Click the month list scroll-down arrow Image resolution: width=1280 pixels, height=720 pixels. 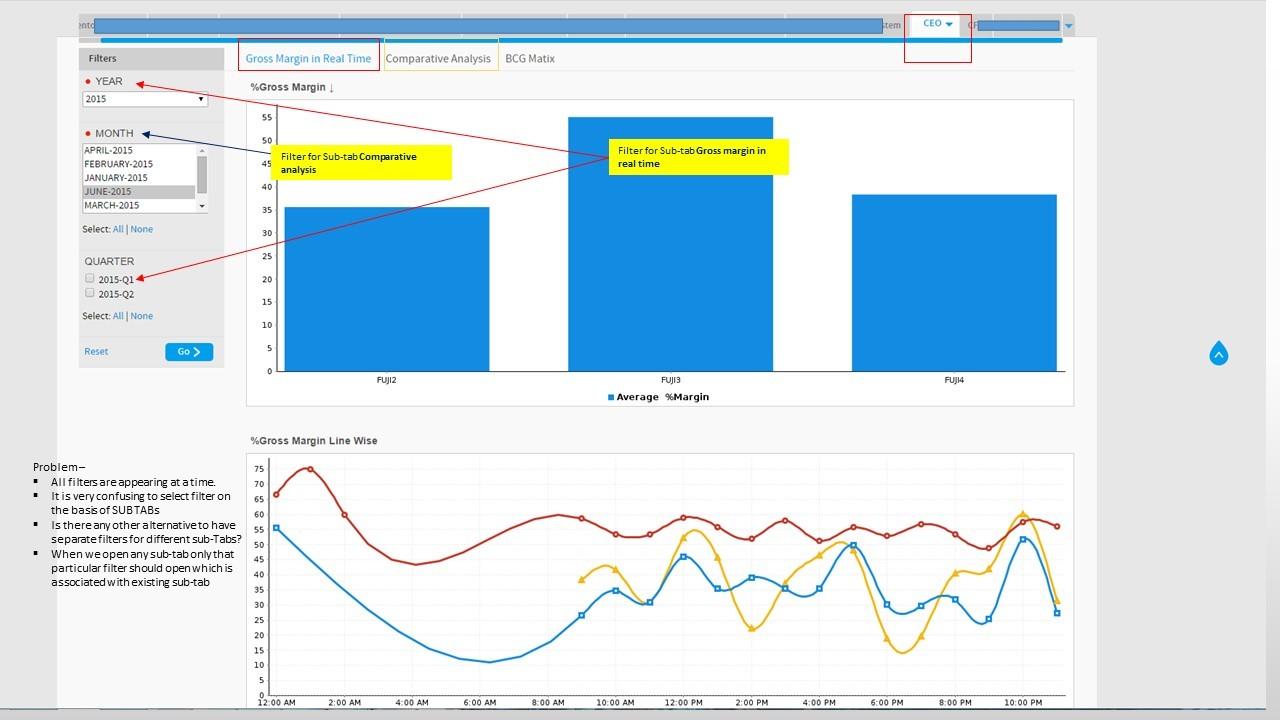[202, 206]
